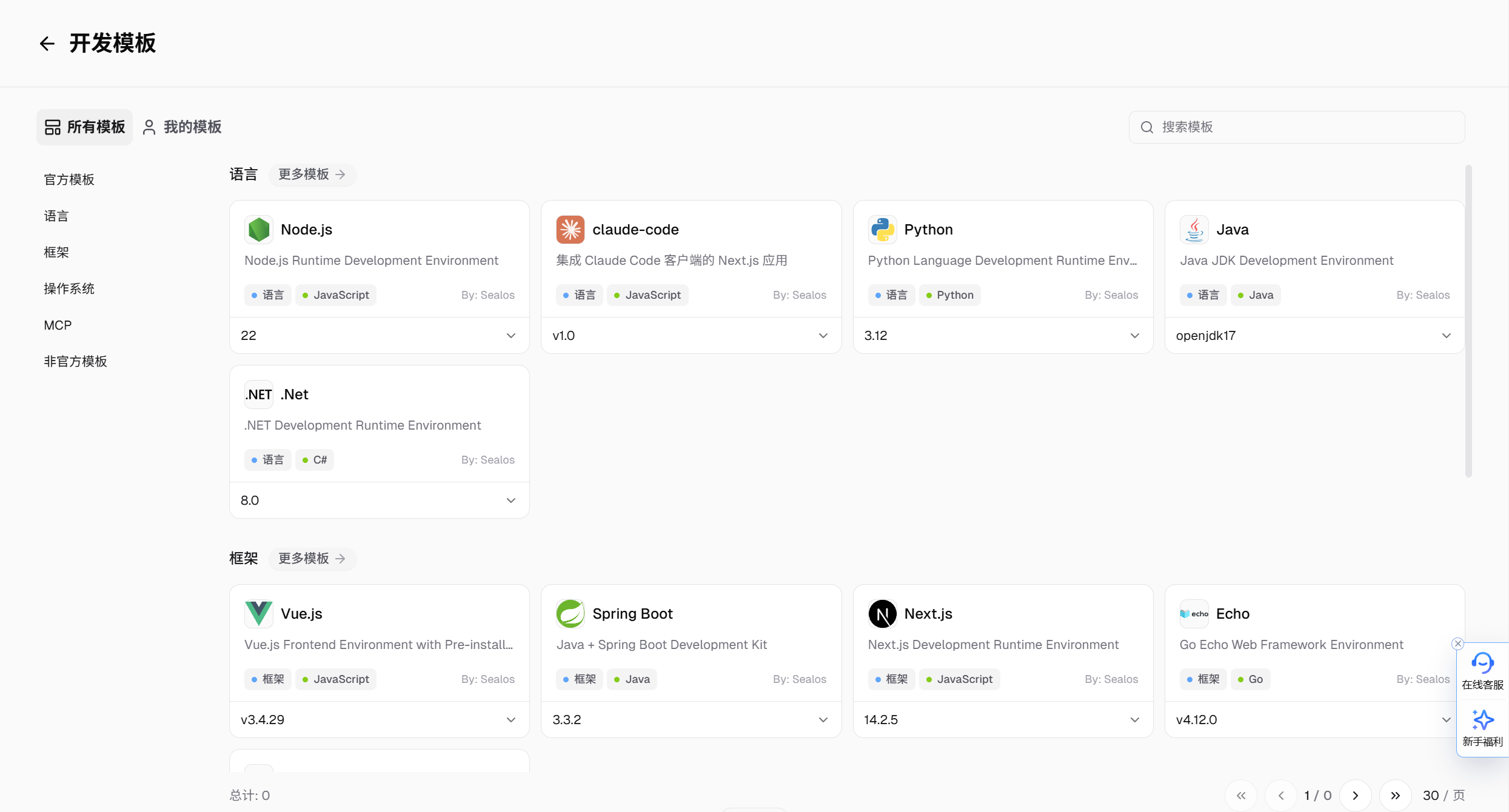Switch to the 我的模板 tab
The height and width of the screenshot is (812, 1509).
tap(182, 127)
